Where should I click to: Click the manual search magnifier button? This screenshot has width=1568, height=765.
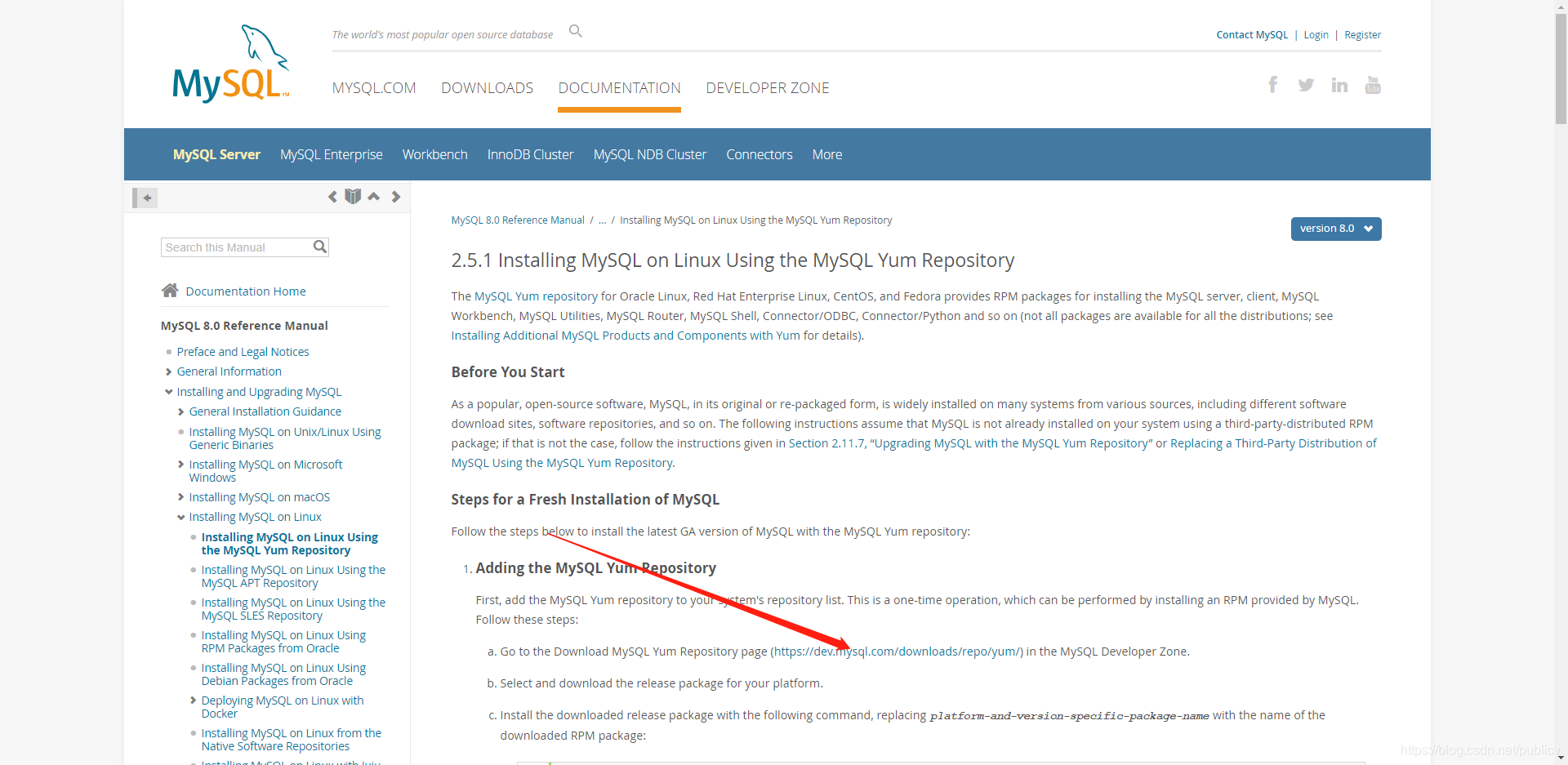click(320, 247)
